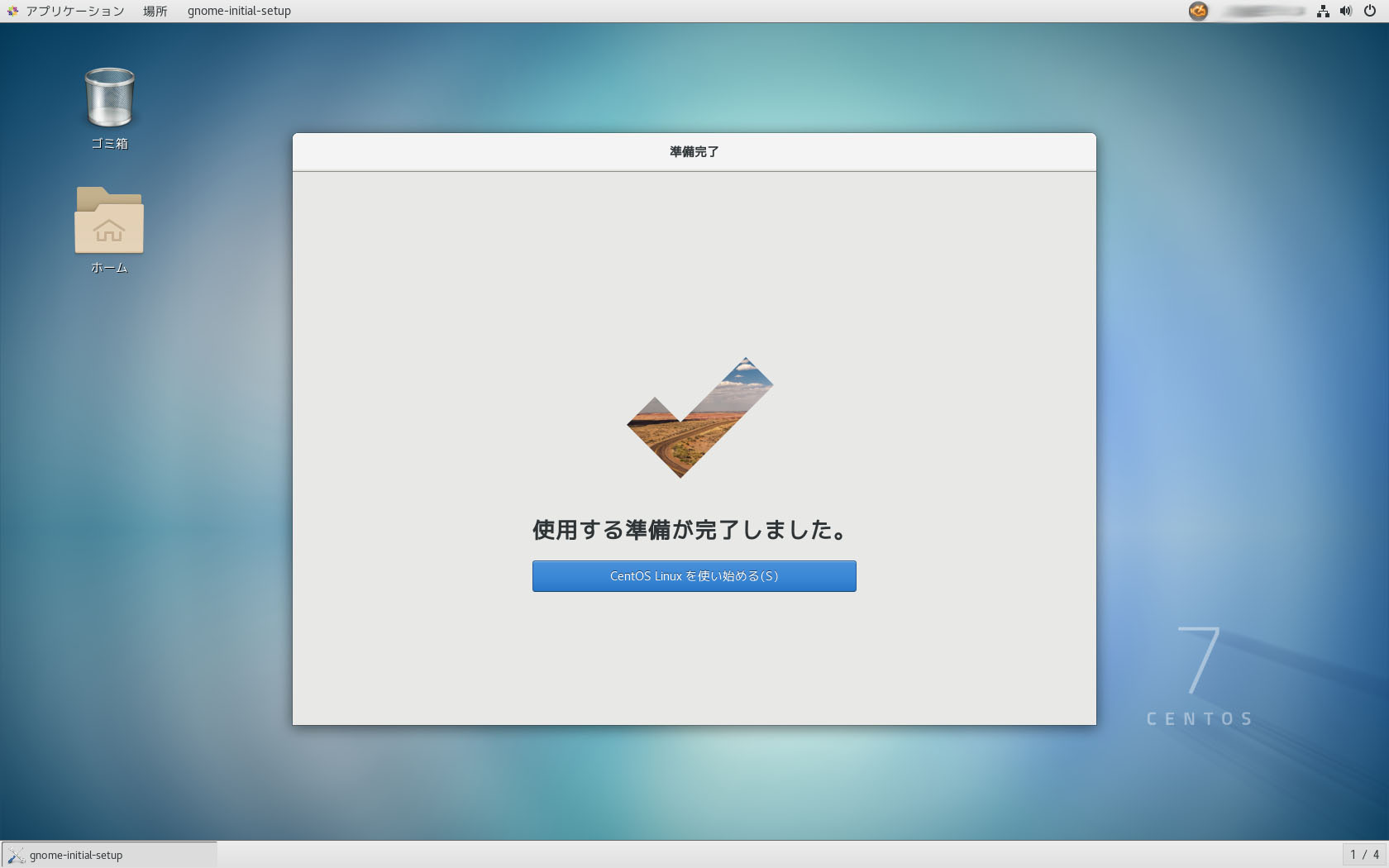
Task: Open the volume speaker icon
Action: pyautogui.click(x=1346, y=11)
